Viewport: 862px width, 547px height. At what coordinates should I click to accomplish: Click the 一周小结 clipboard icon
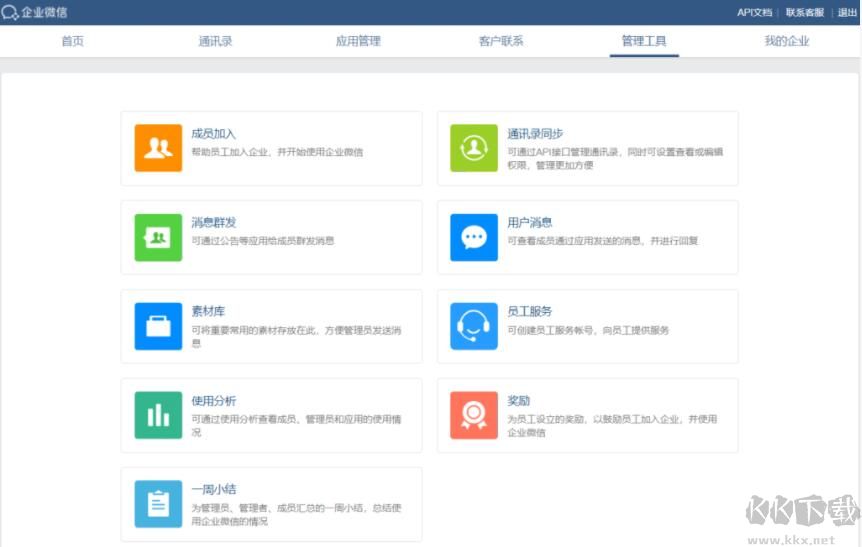tap(158, 504)
